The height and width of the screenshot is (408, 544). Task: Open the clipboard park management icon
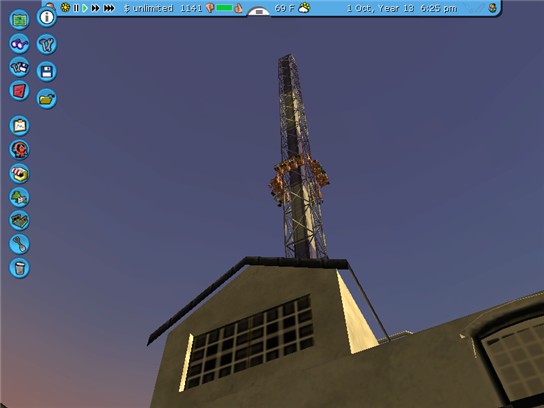point(19,126)
